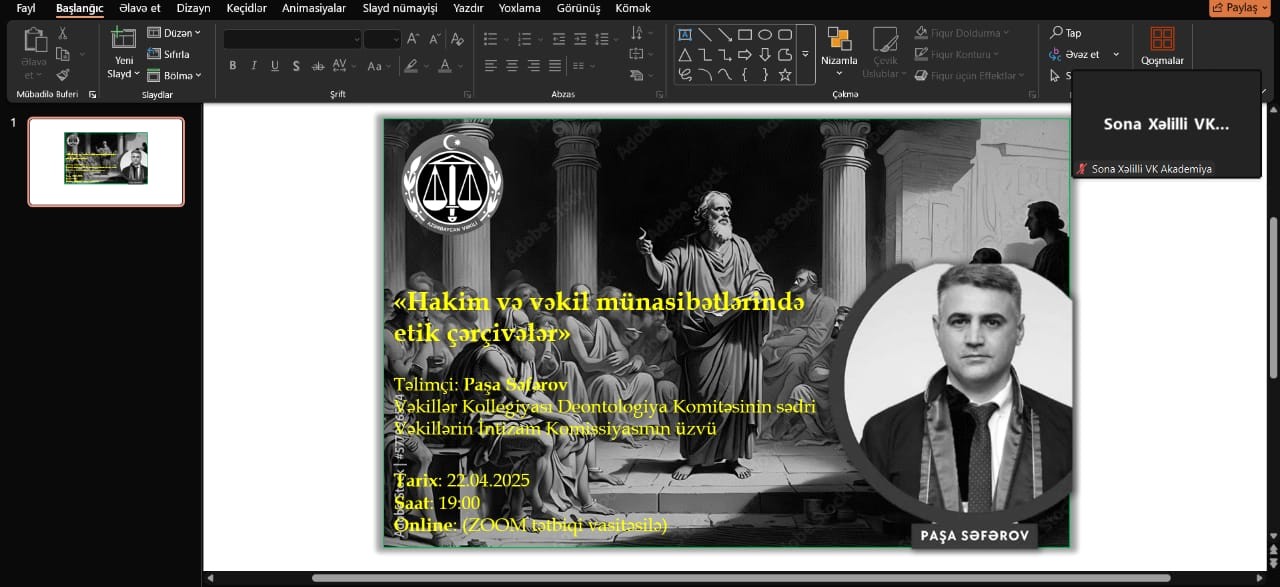The width and height of the screenshot is (1280, 587).
Task: Toggle text Shadow effect
Action: [296, 66]
